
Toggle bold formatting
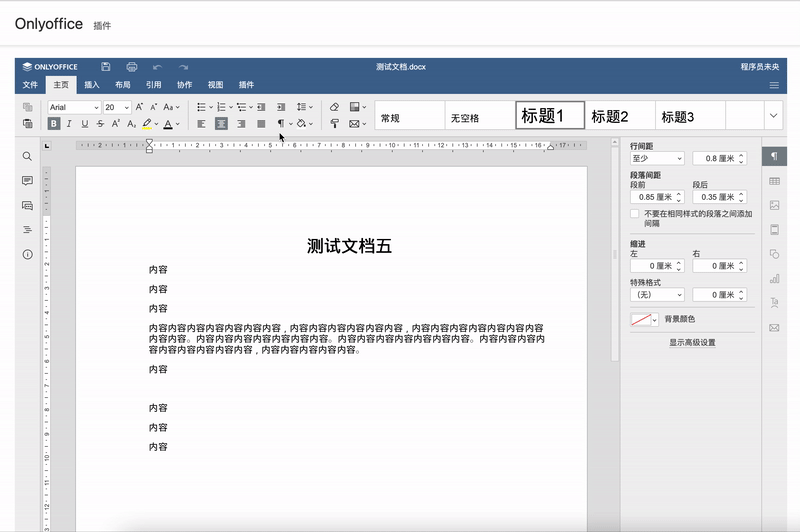[x=54, y=124]
